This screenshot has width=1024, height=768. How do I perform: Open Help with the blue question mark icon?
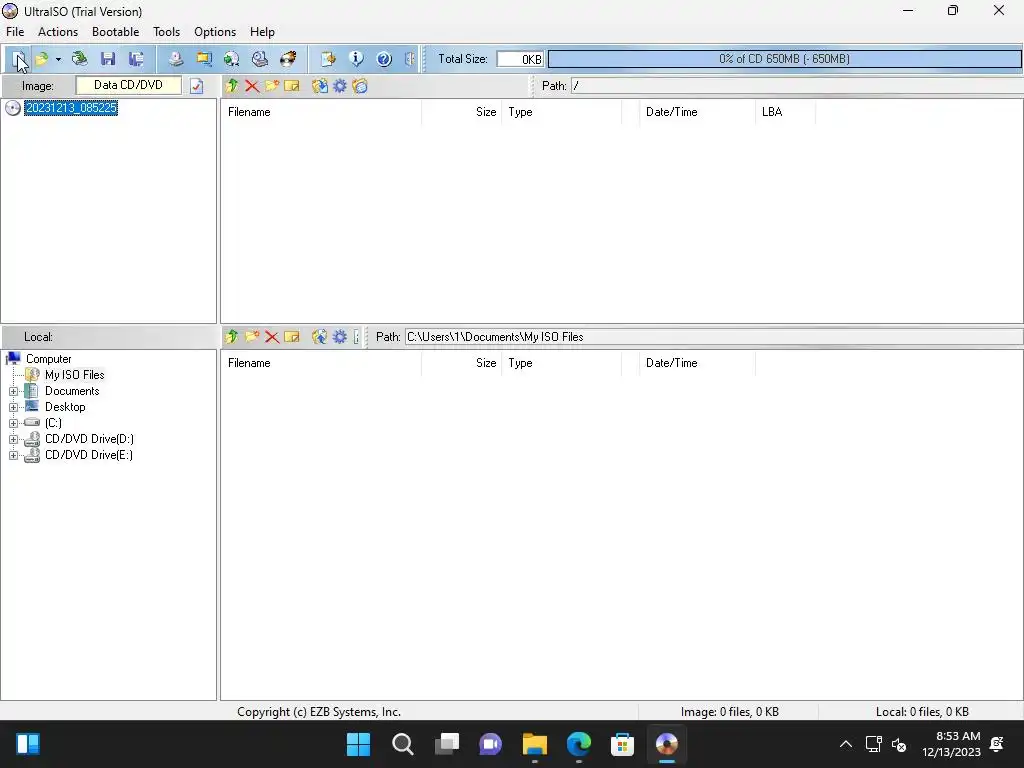[x=384, y=59]
